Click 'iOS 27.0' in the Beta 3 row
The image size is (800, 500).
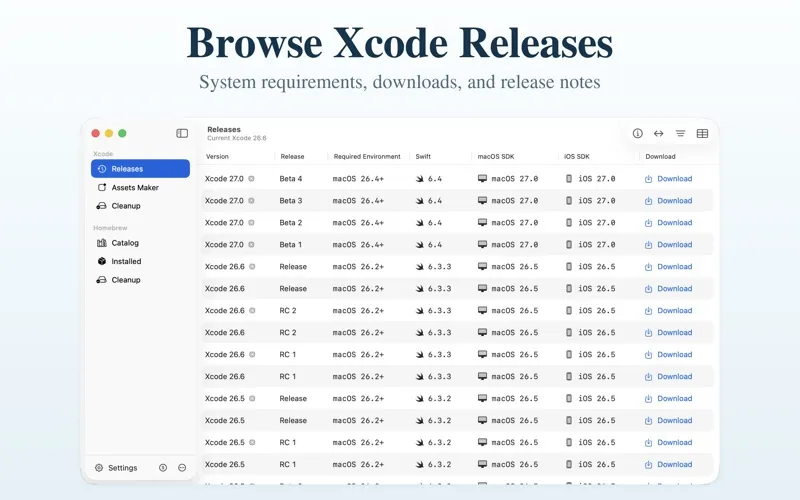click(x=596, y=201)
